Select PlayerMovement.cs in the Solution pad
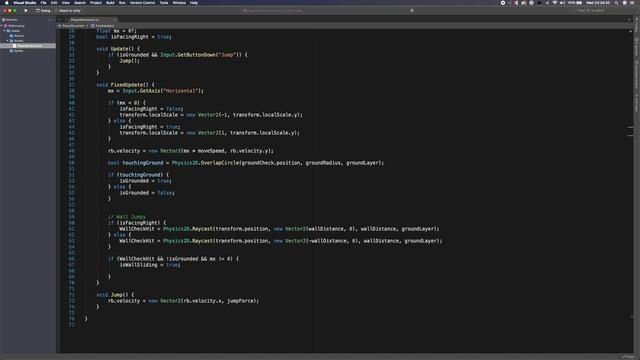The width and height of the screenshot is (640, 360). click(29, 46)
